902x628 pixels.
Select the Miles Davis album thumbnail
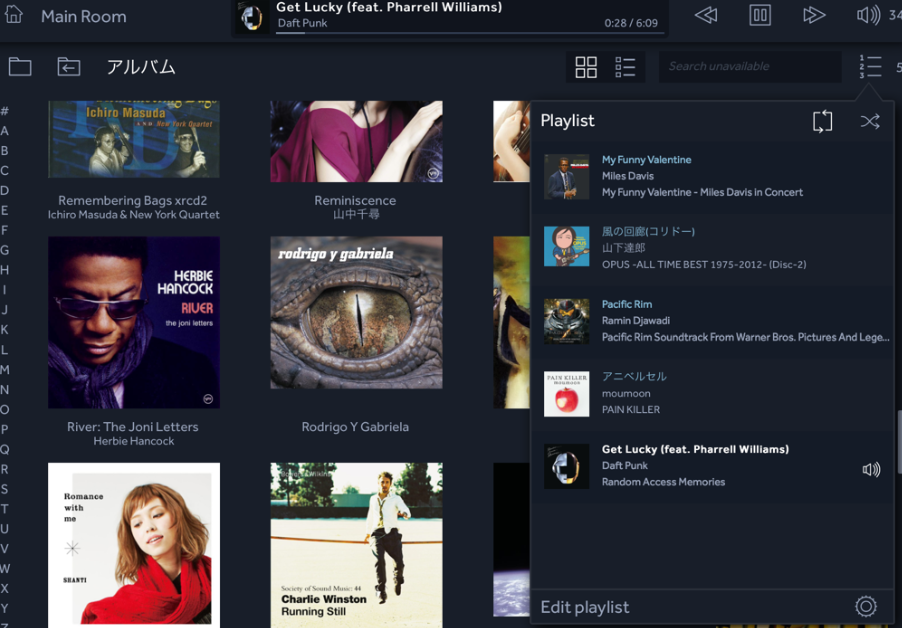[x=567, y=177]
